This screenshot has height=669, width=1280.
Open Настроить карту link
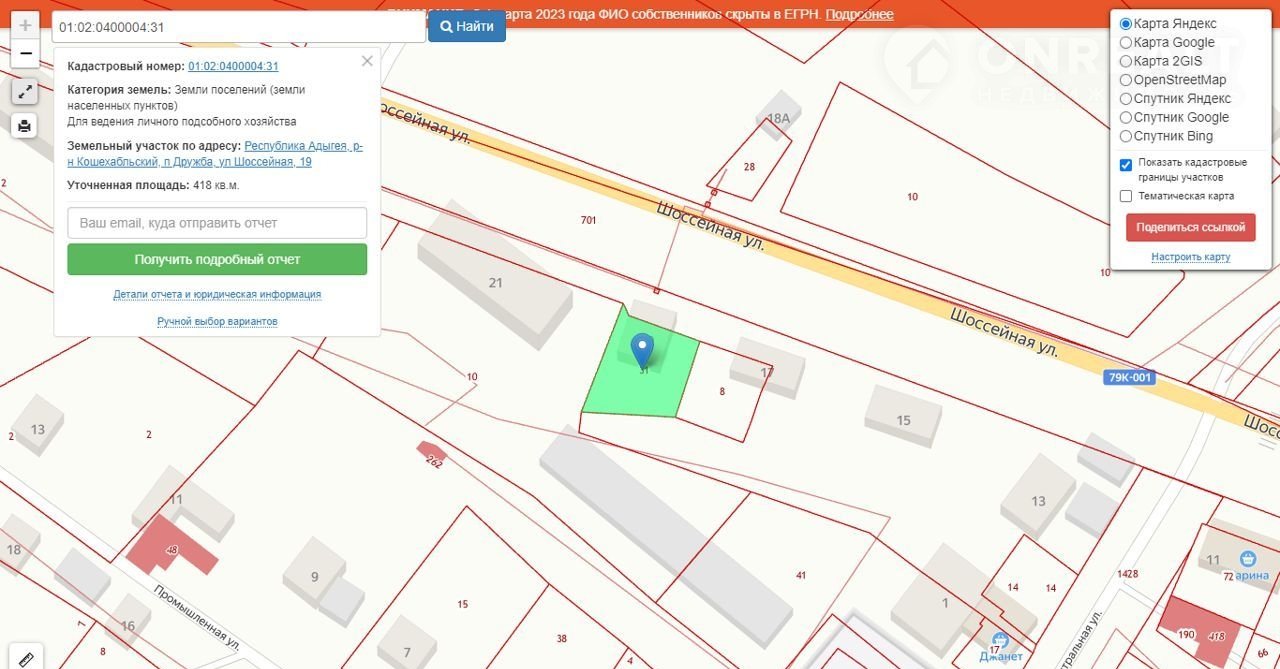point(1190,257)
